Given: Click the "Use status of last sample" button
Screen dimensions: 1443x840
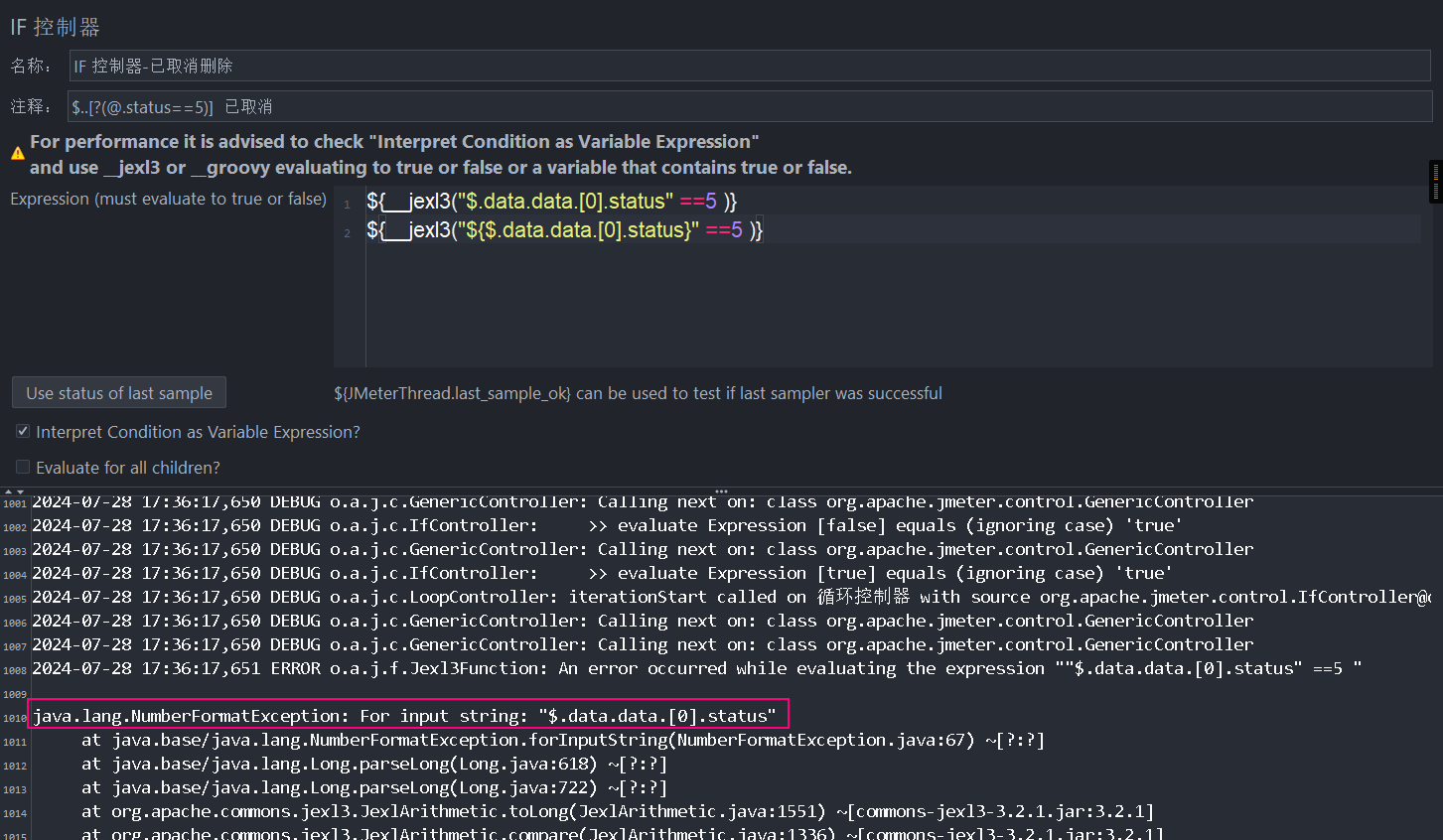Looking at the screenshot, I should [119, 393].
